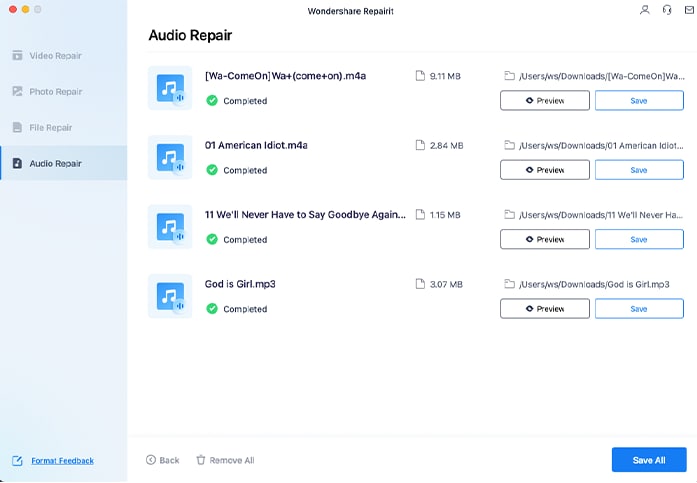The width and height of the screenshot is (697, 483).
Task: Click the Wondershare Repairit window title
Action: 351,11
